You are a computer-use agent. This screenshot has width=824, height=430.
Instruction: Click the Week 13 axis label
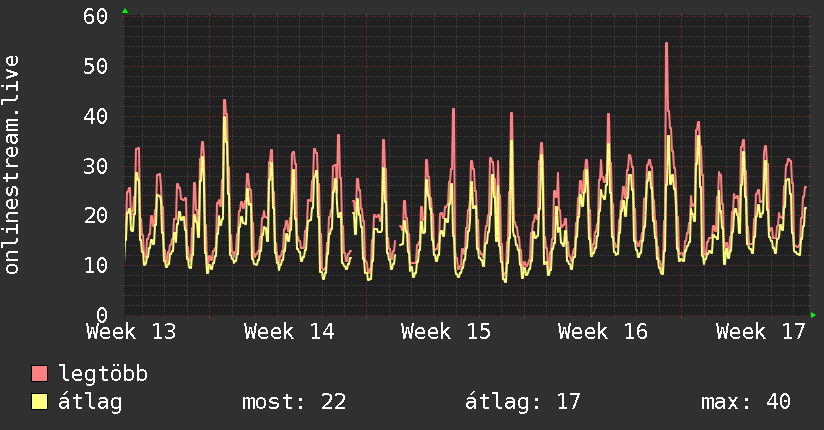pyautogui.click(x=131, y=332)
